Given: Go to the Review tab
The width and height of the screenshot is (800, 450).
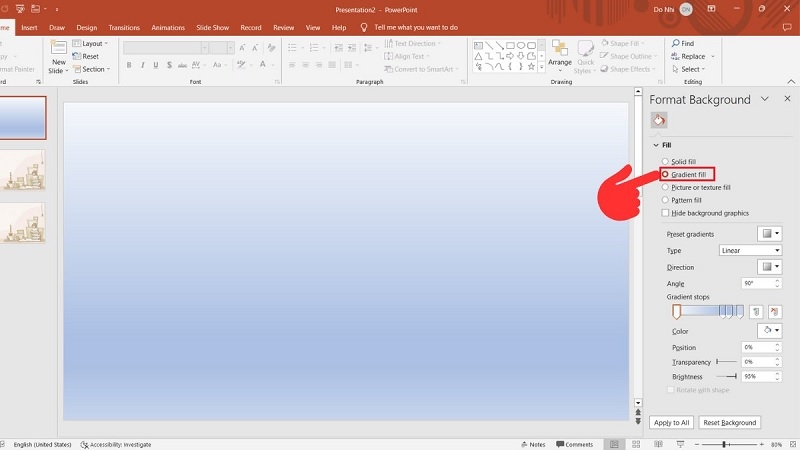Looking at the screenshot, I should coord(283,28).
